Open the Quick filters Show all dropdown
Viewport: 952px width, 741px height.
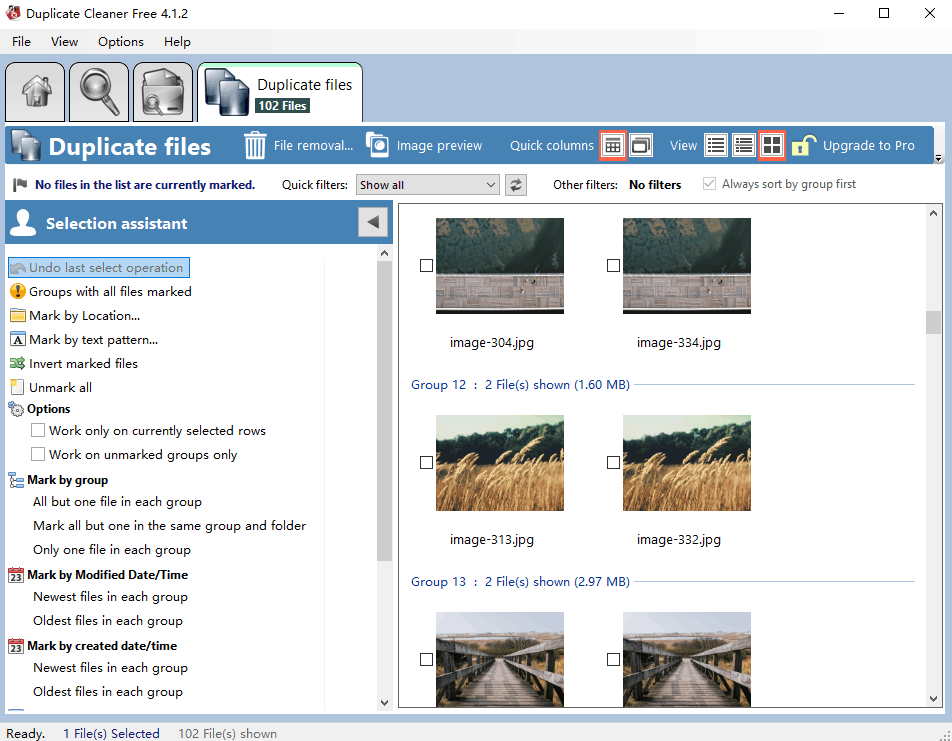tap(427, 185)
